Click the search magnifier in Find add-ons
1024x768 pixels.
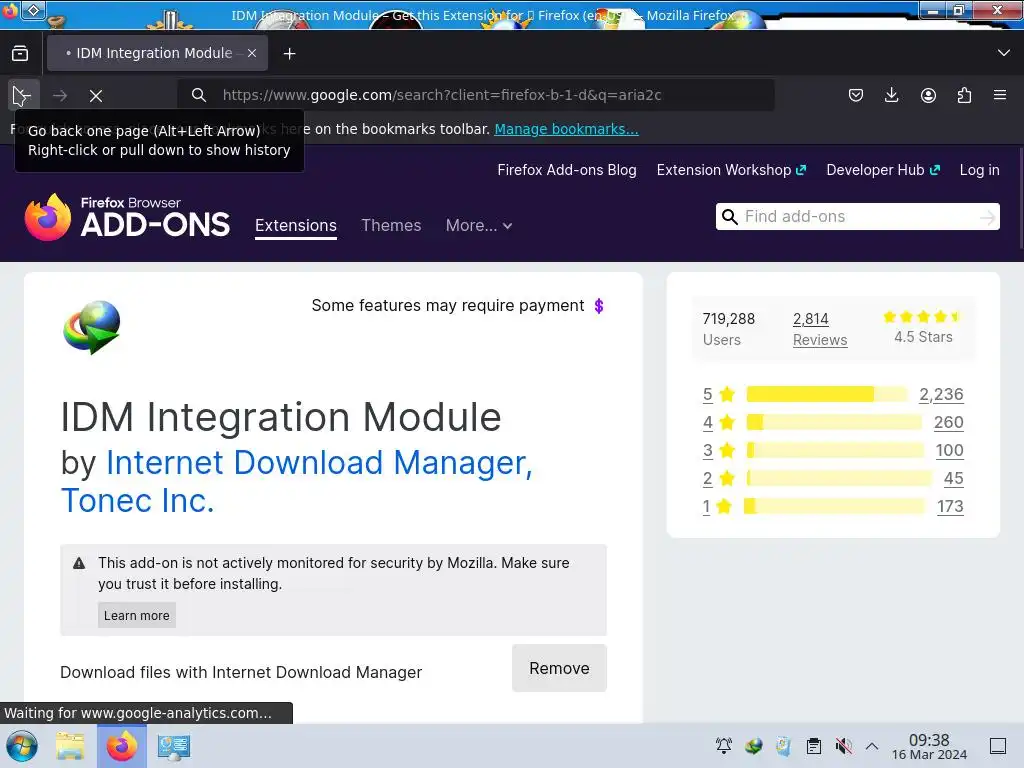coord(729,217)
